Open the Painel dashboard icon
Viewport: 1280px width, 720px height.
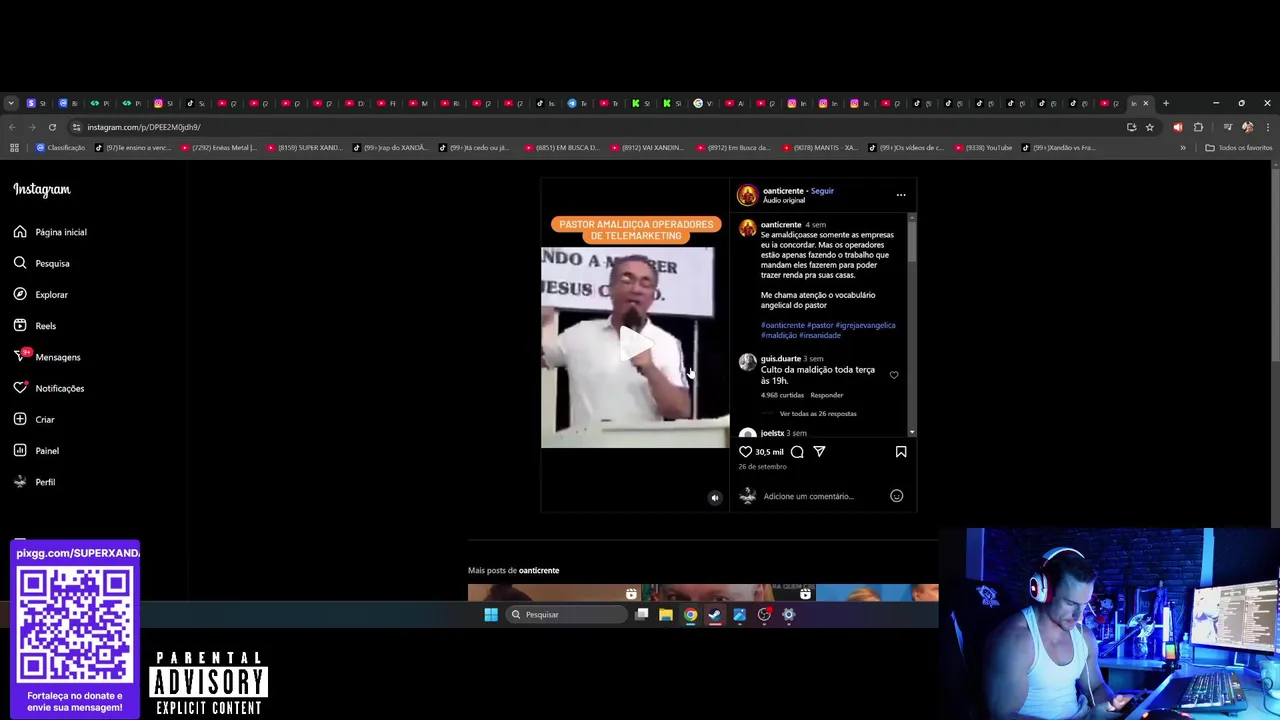pos(20,450)
